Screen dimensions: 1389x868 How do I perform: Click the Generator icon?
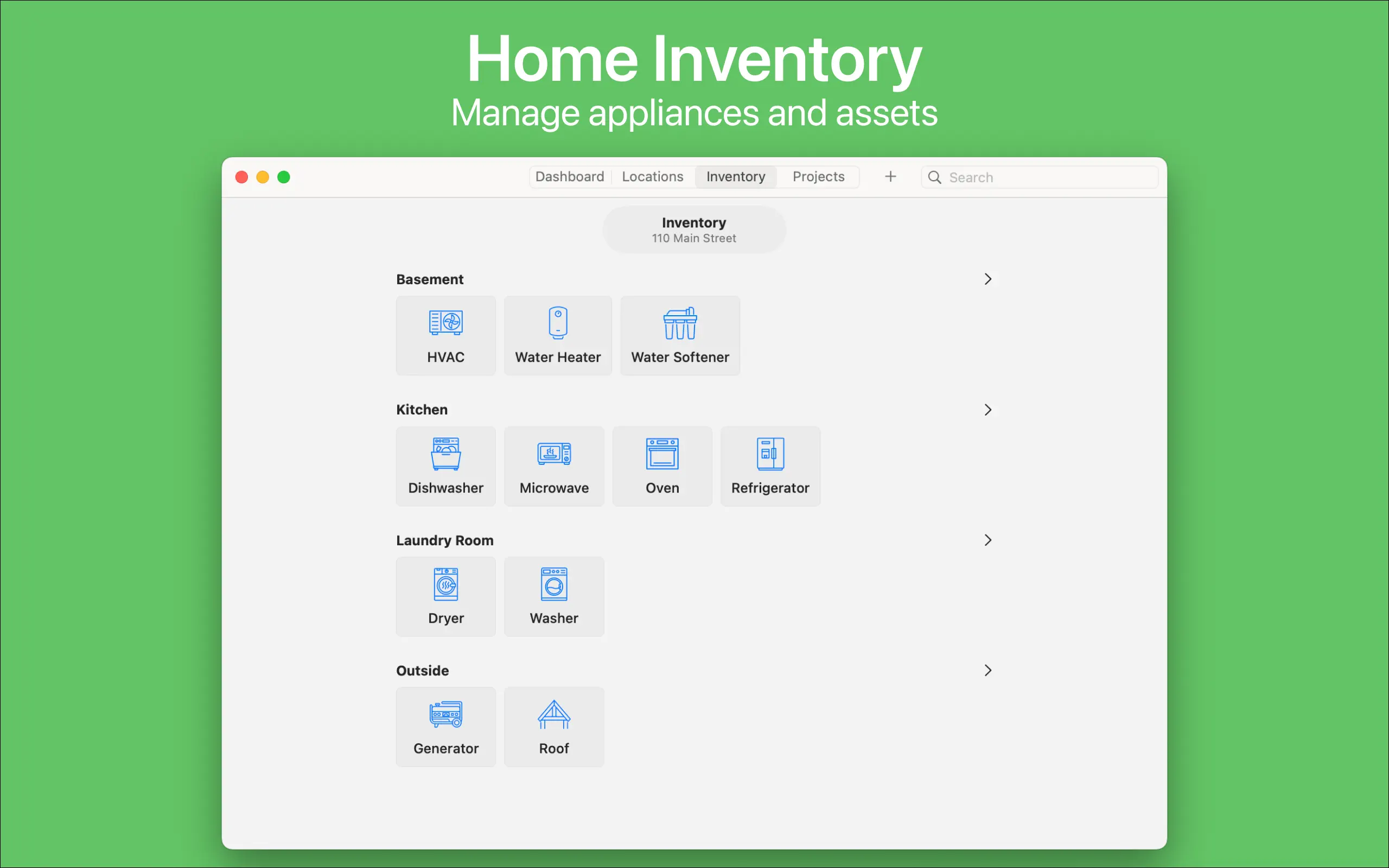pos(445,714)
